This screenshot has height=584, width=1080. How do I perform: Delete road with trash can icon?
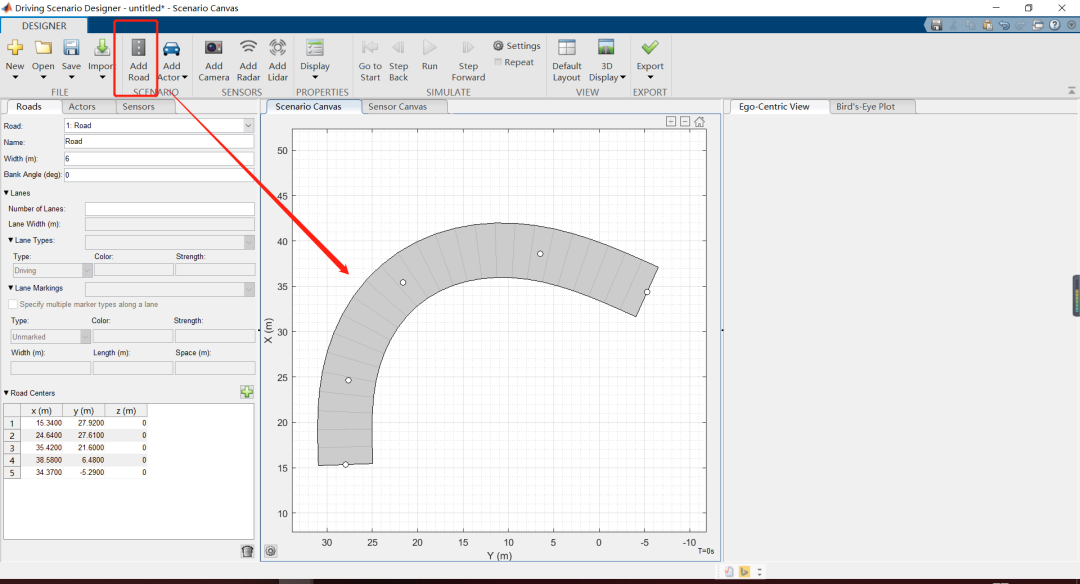pos(247,551)
